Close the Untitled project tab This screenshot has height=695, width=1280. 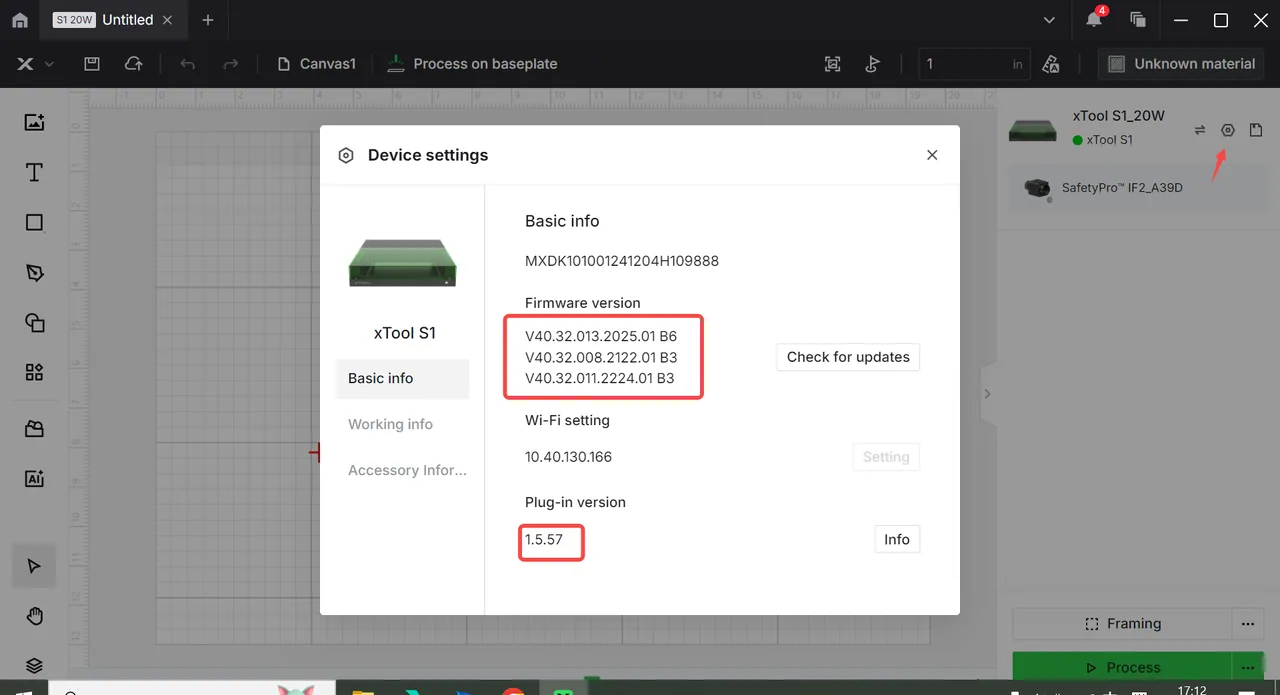167,20
